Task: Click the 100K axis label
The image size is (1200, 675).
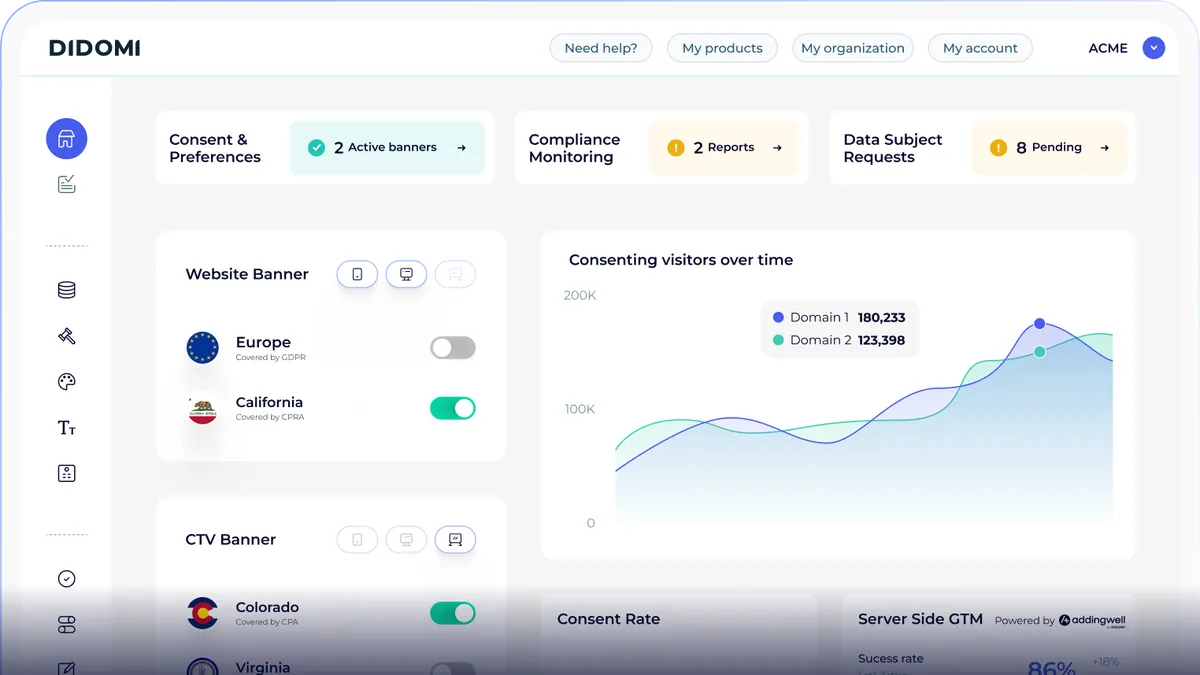Action: 580,409
